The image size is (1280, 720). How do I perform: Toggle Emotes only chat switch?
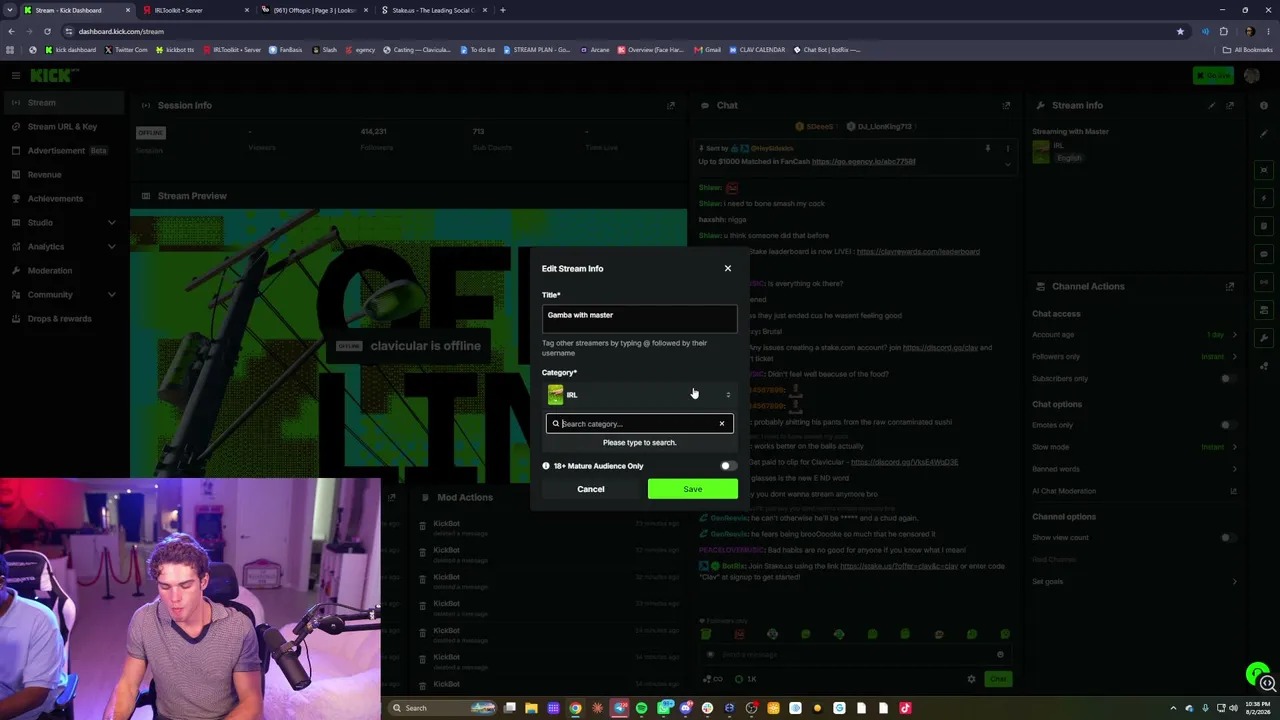(x=1226, y=425)
